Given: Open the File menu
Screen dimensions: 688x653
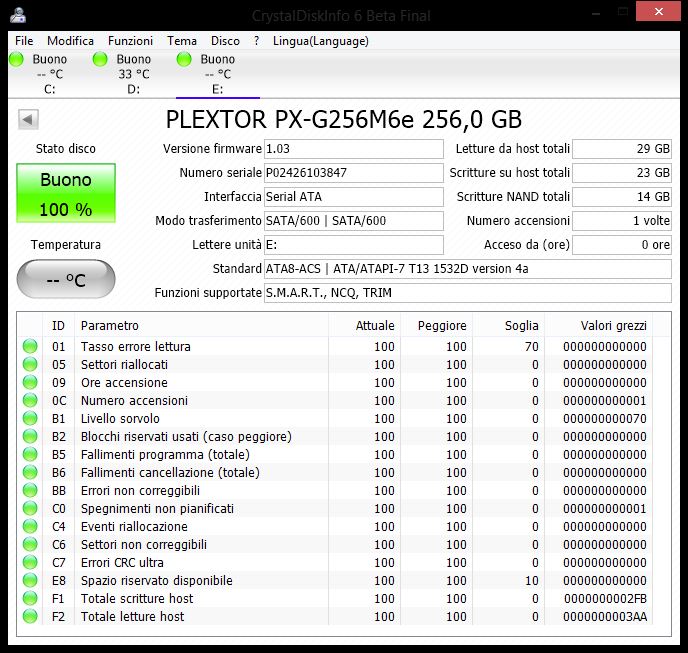Looking at the screenshot, I should tap(24, 41).
